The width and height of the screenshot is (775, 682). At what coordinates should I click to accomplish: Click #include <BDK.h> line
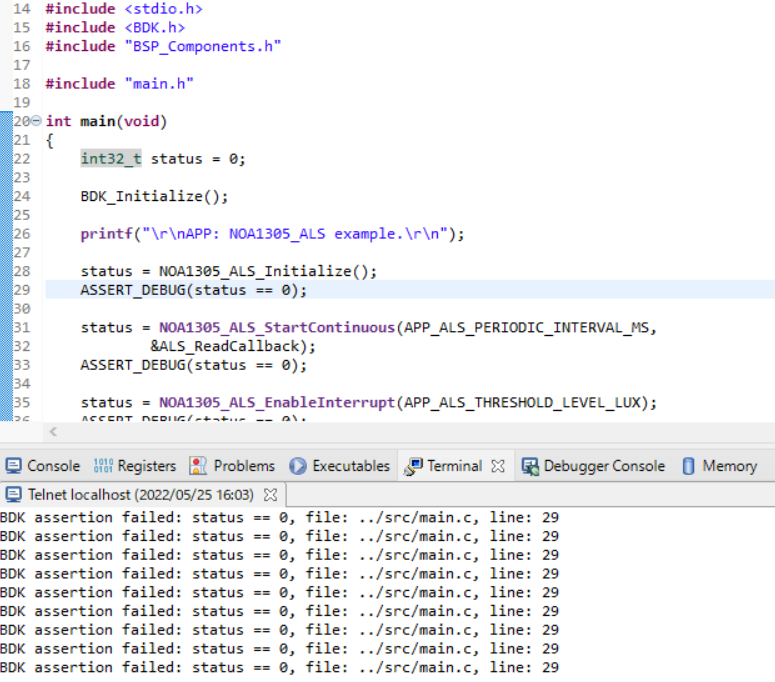115,28
